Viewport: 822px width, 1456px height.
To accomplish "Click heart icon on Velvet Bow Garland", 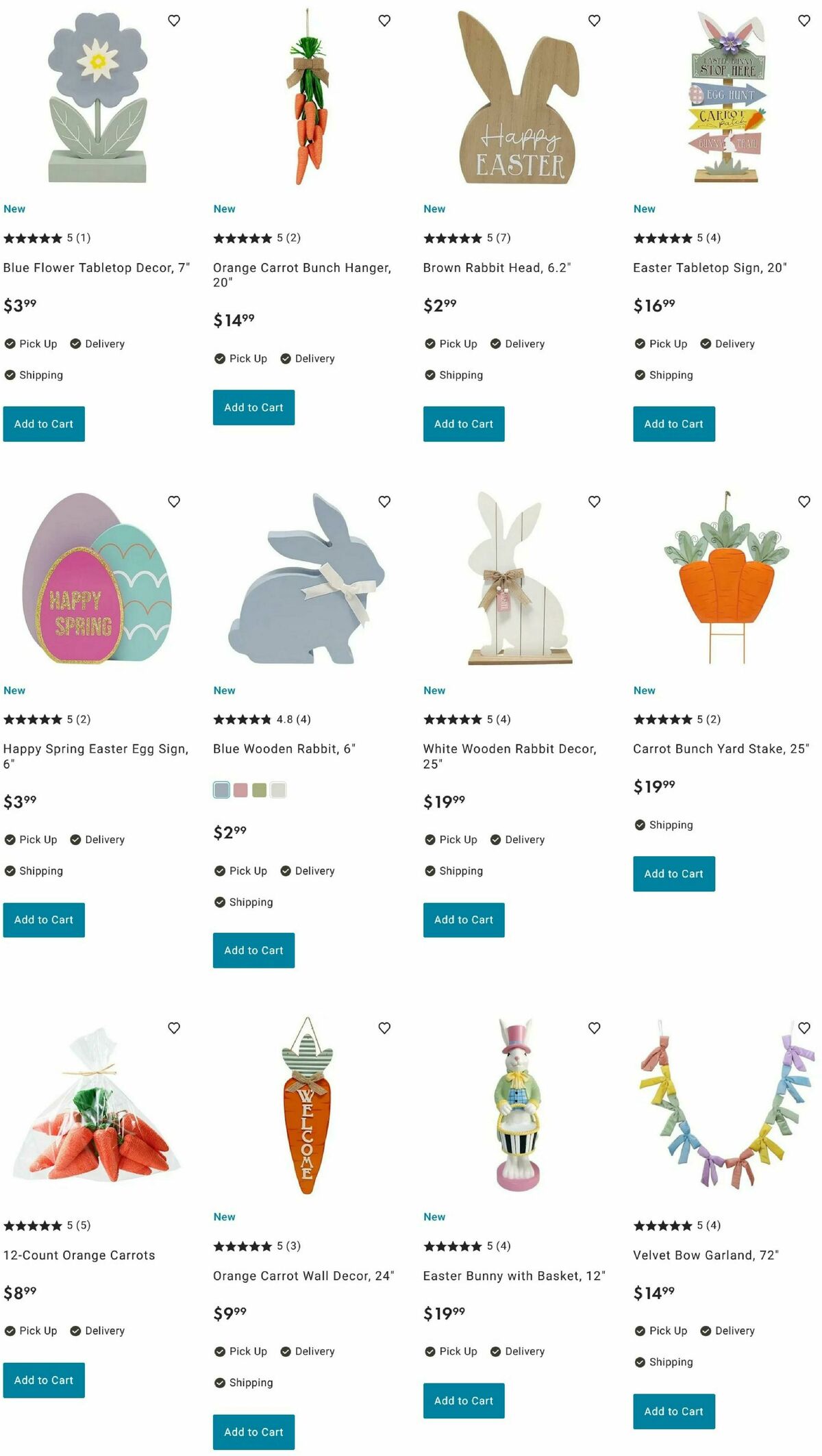I will (804, 1028).
